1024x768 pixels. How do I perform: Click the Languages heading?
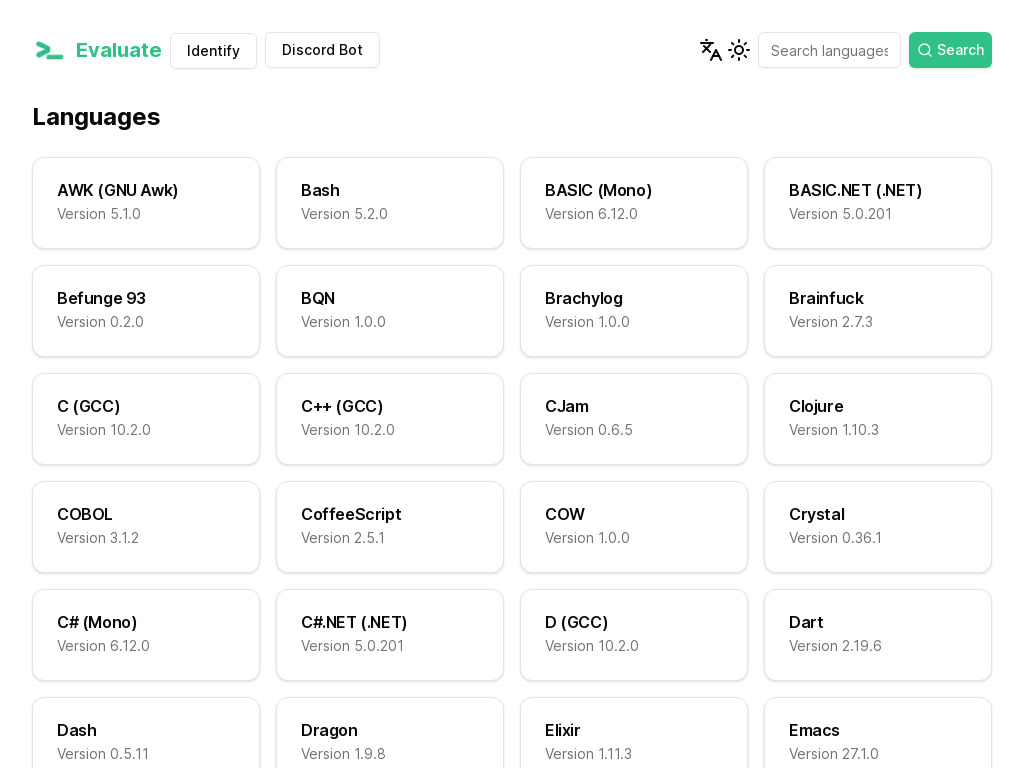[x=97, y=117]
